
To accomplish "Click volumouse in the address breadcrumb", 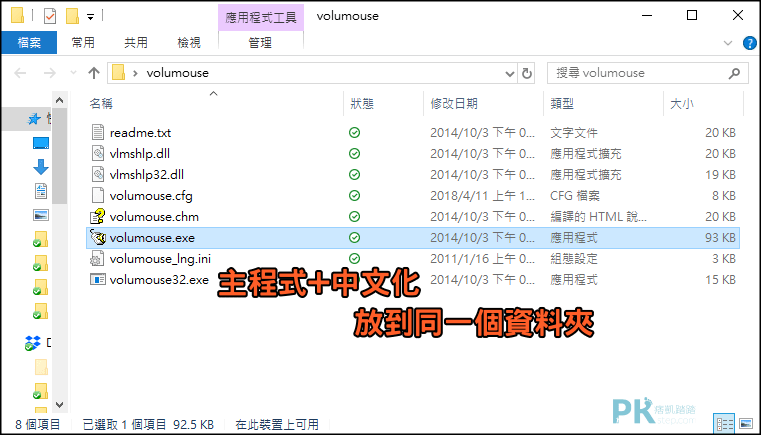I will point(178,73).
